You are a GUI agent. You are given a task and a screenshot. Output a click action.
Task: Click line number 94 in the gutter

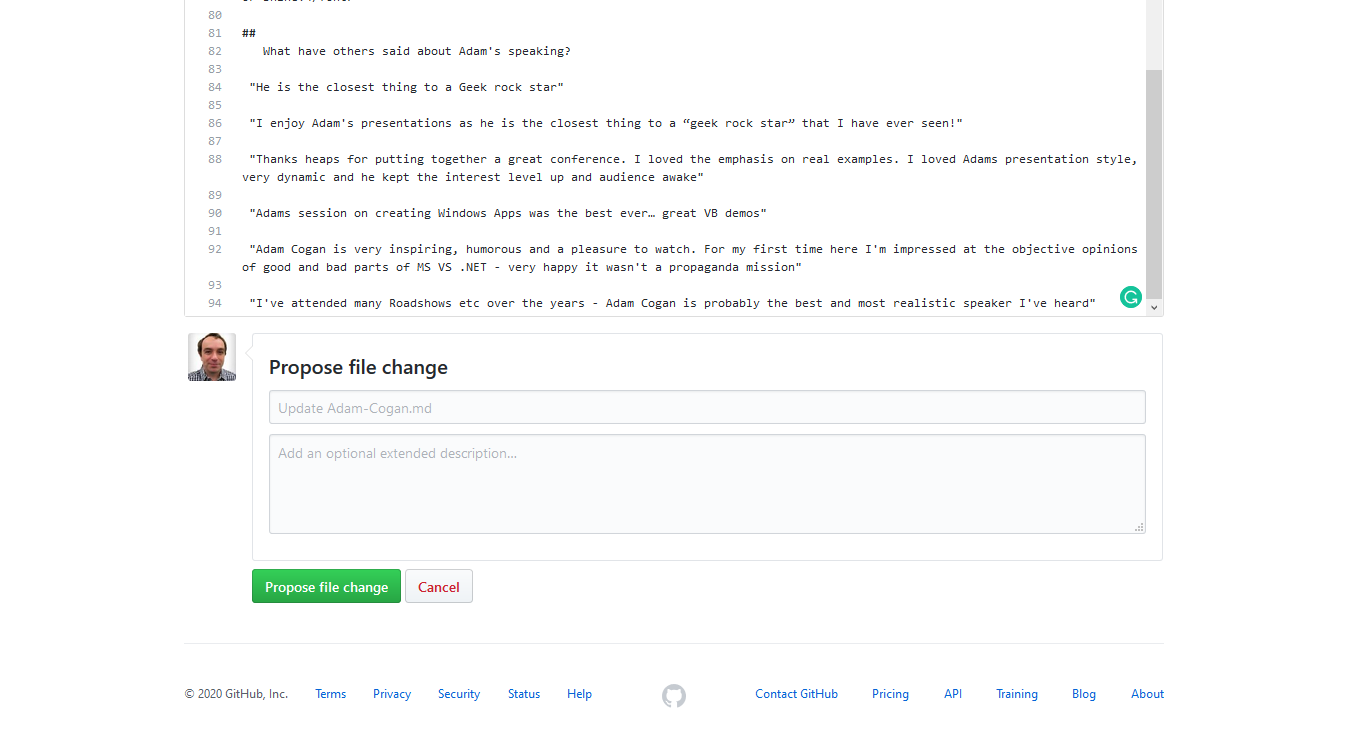click(x=215, y=303)
